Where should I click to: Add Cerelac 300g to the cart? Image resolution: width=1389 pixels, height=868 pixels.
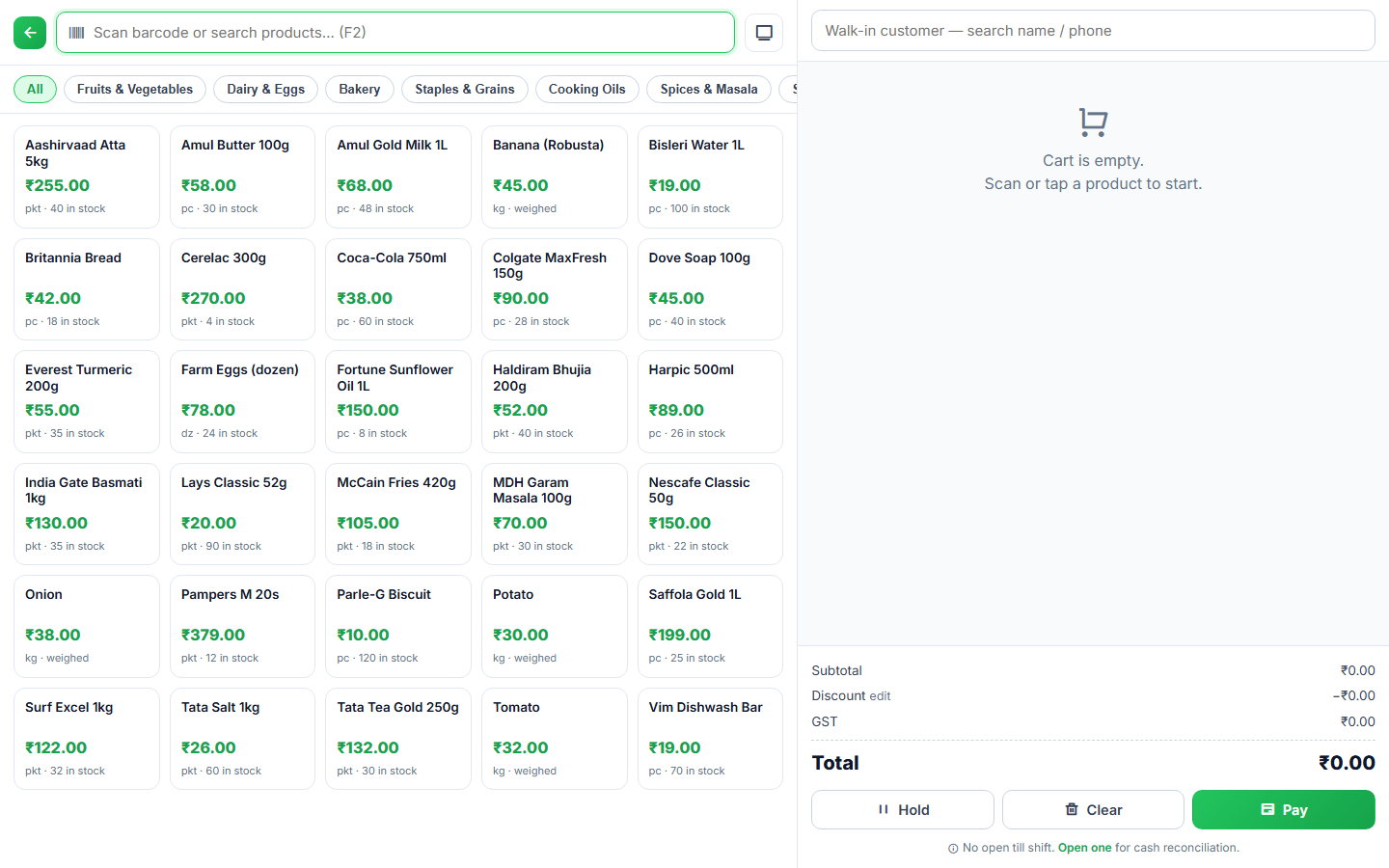coord(242,289)
